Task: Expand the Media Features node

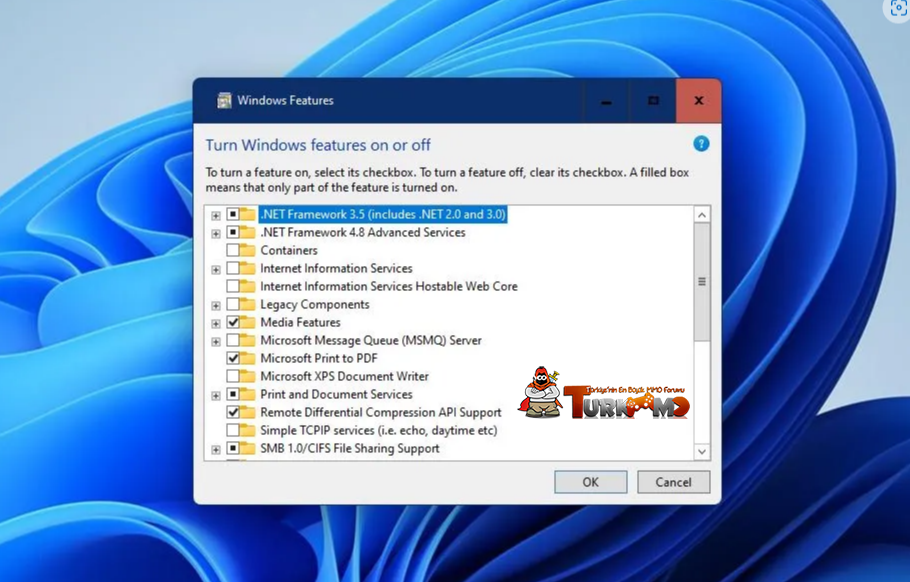Action: pos(216,323)
